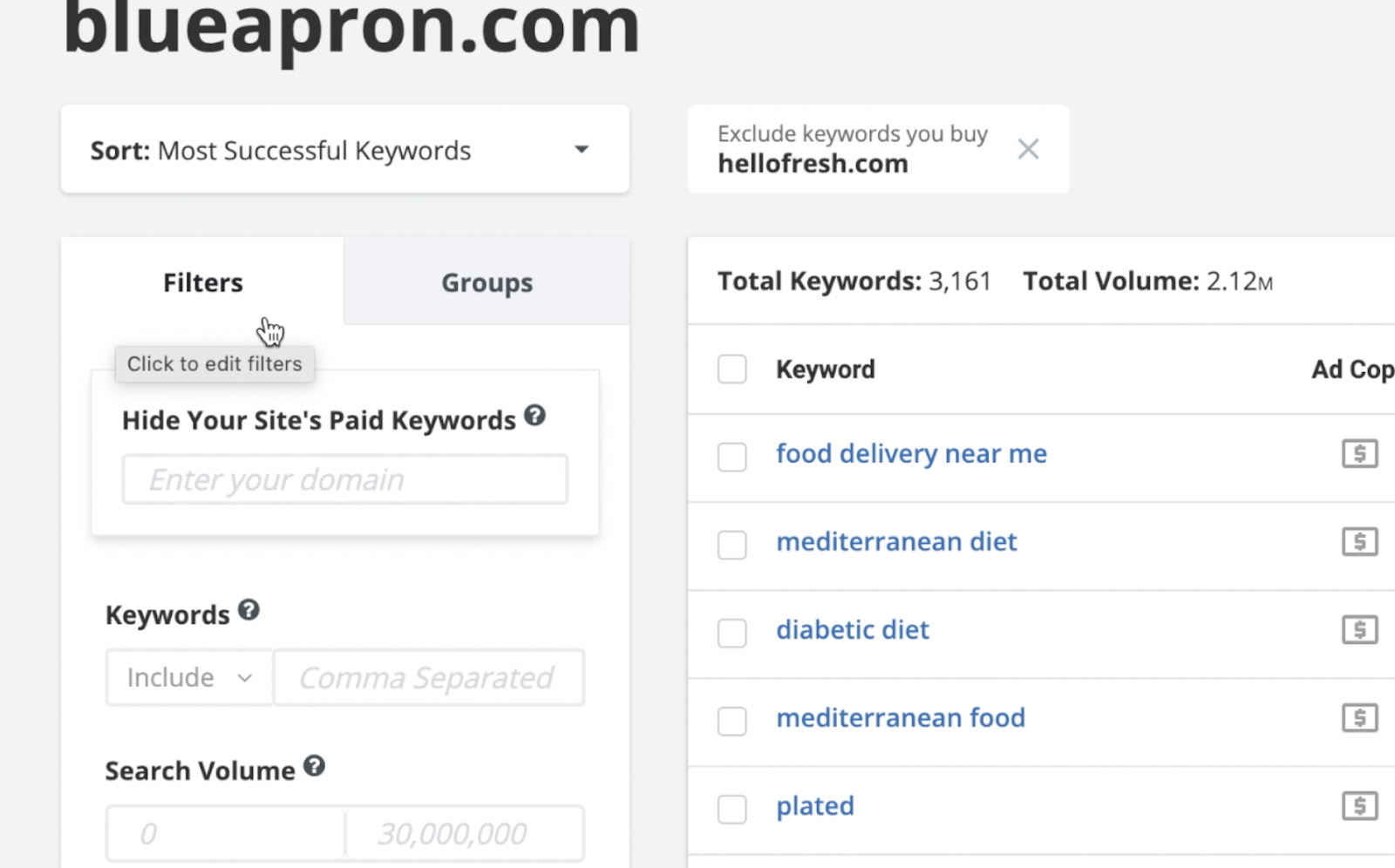Click the Comma Separated keywords input
The image size is (1395, 868).
428,678
